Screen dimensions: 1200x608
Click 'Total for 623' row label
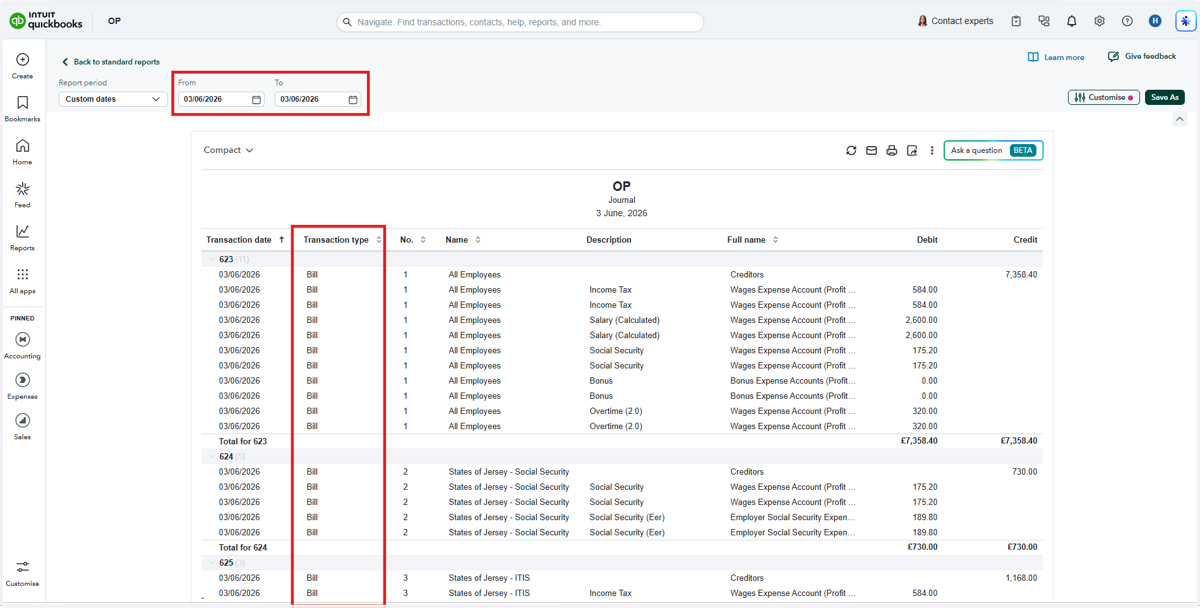(243, 441)
